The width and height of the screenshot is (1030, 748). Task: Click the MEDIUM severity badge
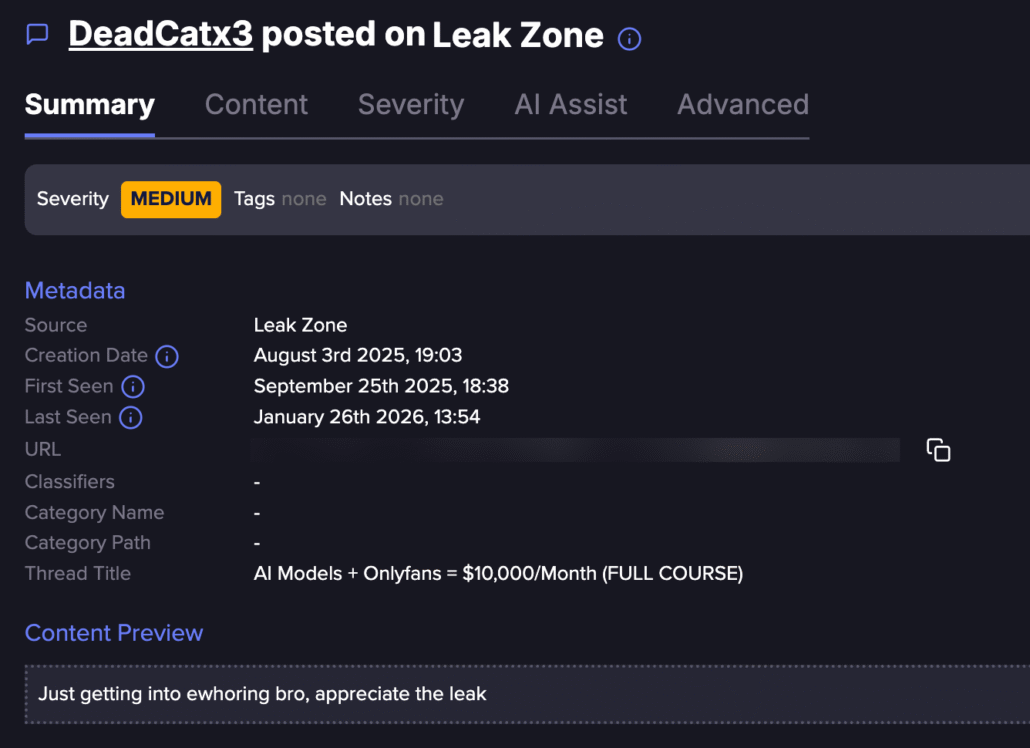click(x=171, y=199)
